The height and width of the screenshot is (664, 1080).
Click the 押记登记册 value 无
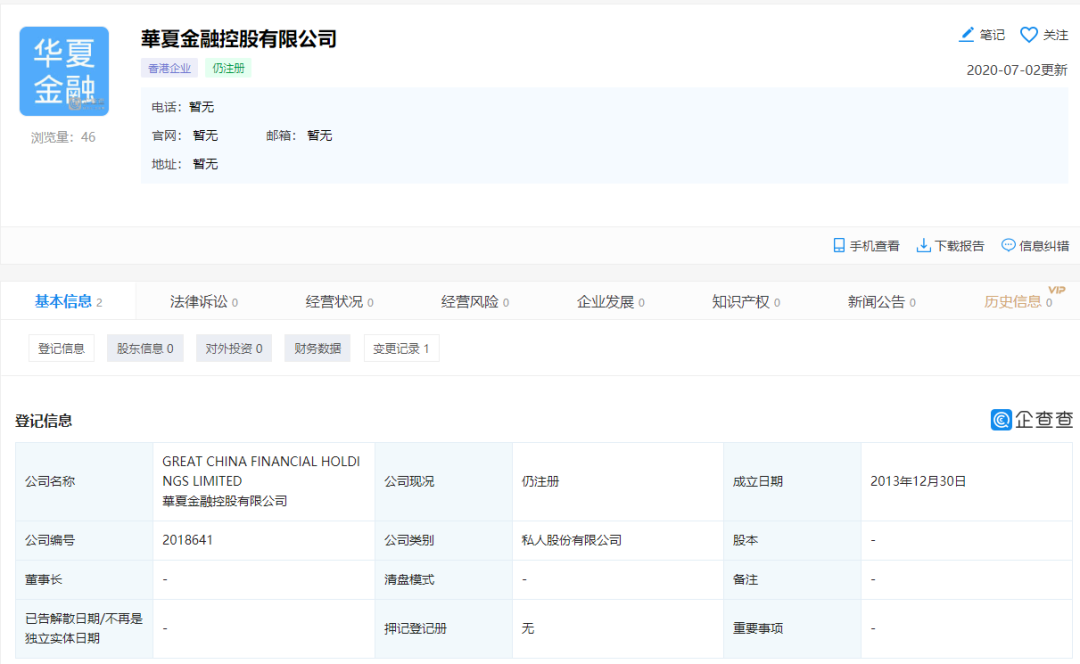click(528, 628)
